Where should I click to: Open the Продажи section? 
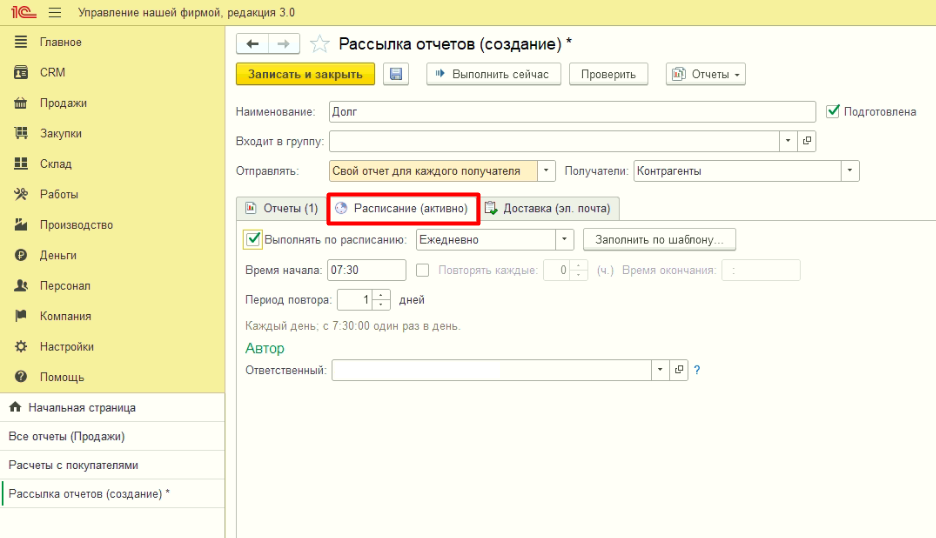63,103
